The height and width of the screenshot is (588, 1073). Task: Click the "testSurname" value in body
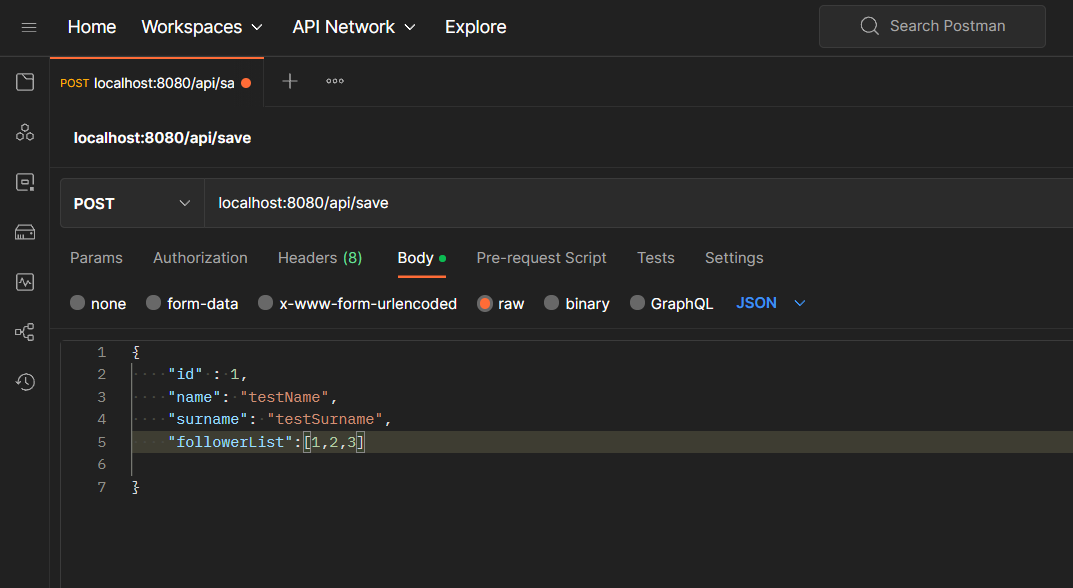tap(324, 419)
